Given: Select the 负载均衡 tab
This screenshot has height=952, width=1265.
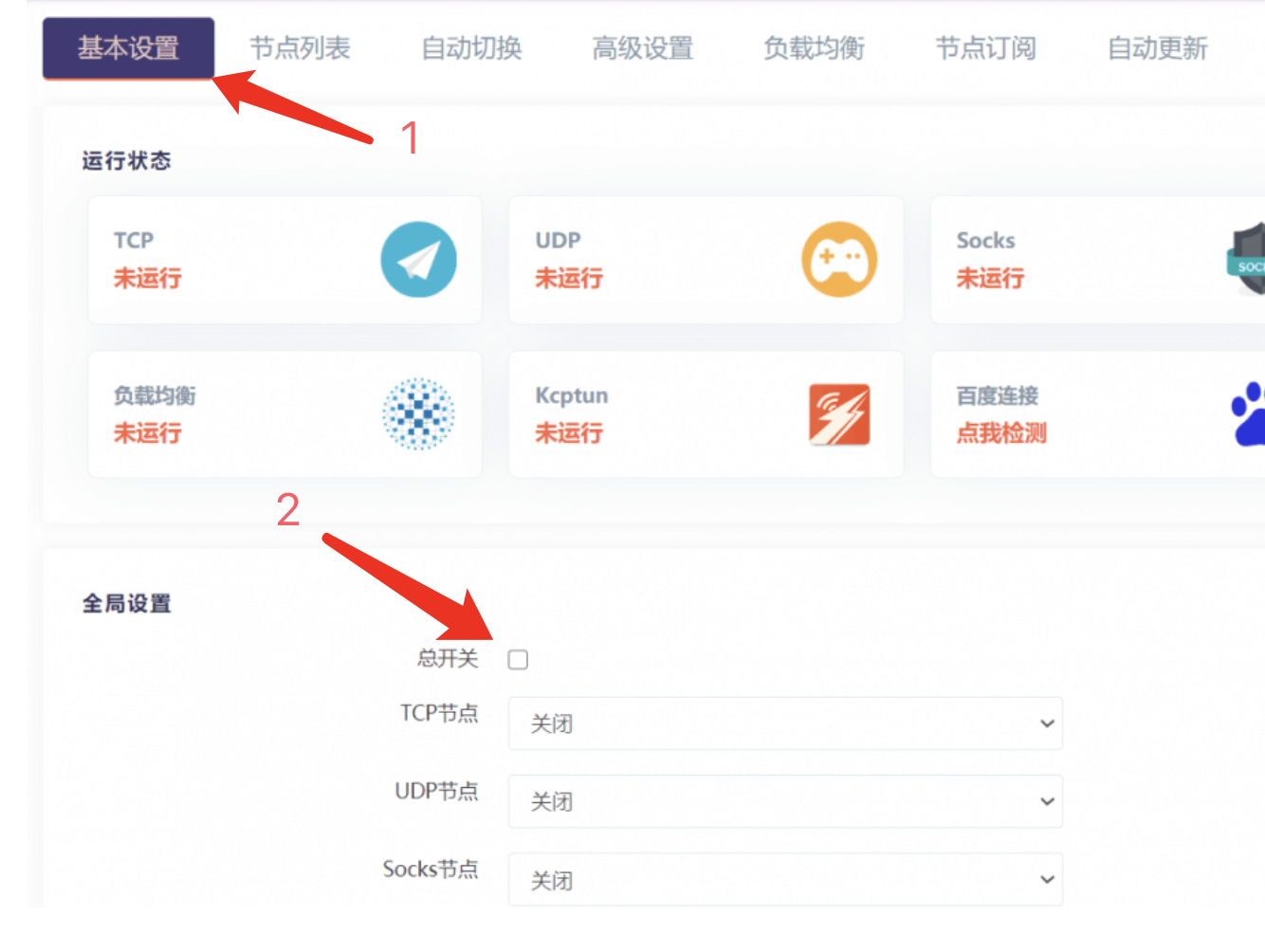Looking at the screenshot, I should pos(814,48).
